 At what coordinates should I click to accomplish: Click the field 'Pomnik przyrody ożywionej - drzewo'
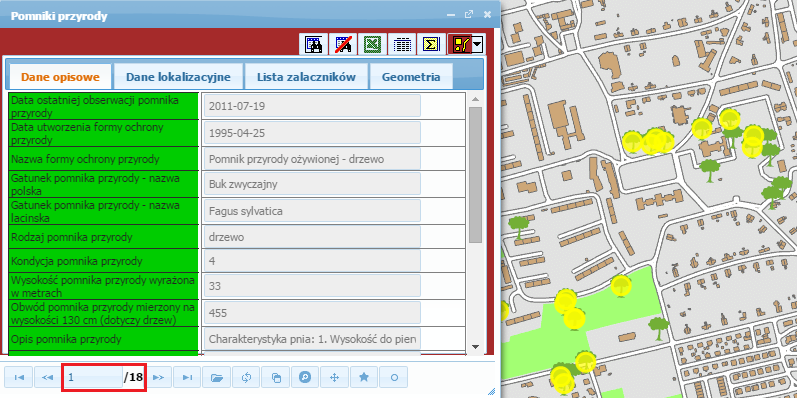pos(312,159)
